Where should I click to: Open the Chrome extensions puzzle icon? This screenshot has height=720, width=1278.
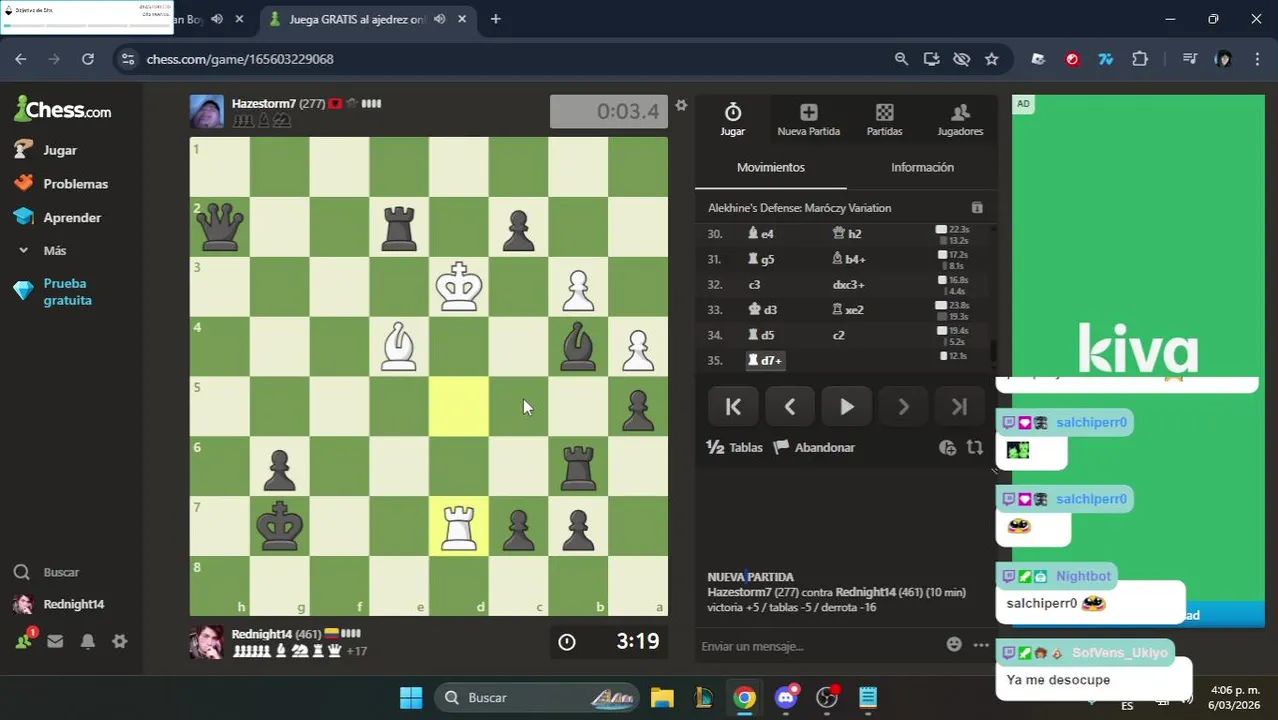[x=1139, y=59]
